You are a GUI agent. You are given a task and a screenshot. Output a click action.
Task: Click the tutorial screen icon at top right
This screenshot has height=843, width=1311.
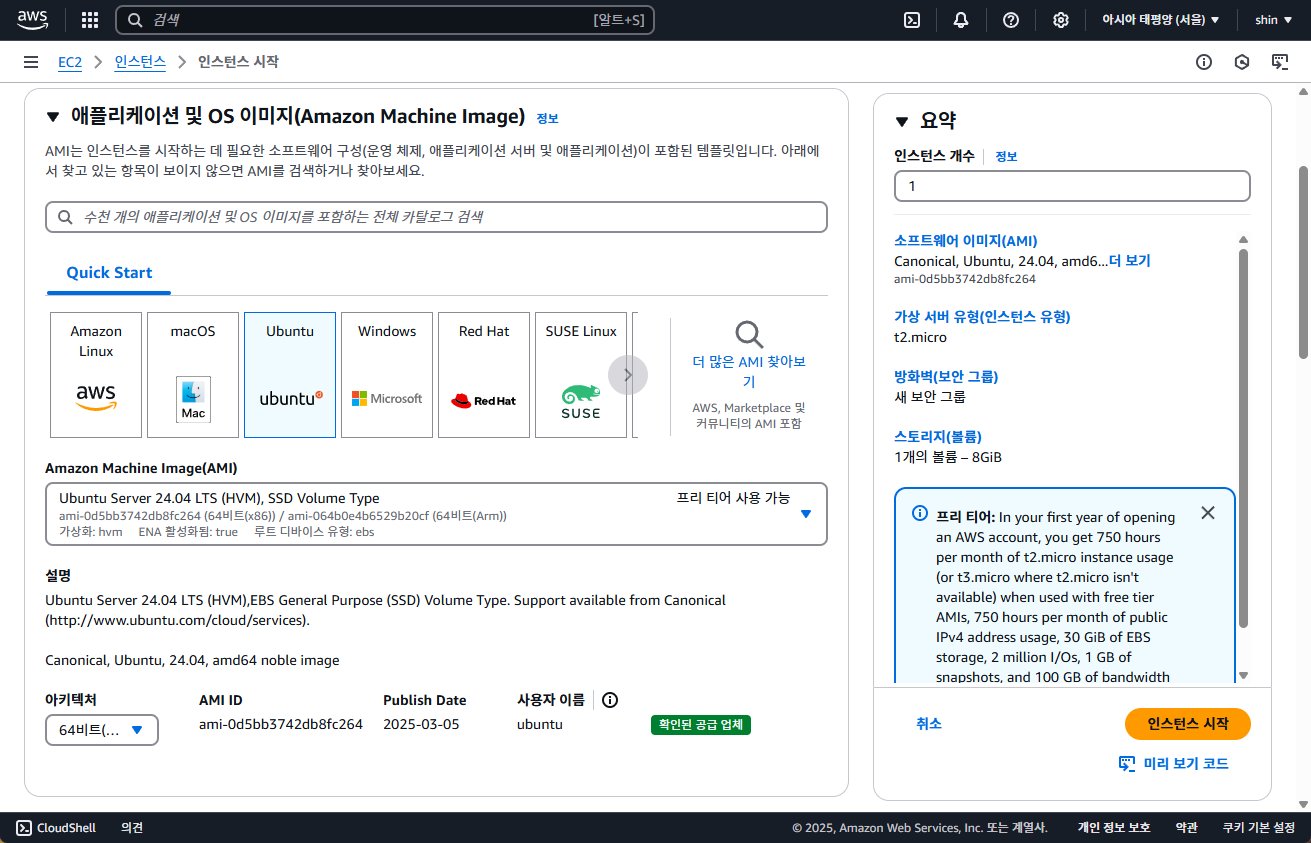(x=1280, y=62)
